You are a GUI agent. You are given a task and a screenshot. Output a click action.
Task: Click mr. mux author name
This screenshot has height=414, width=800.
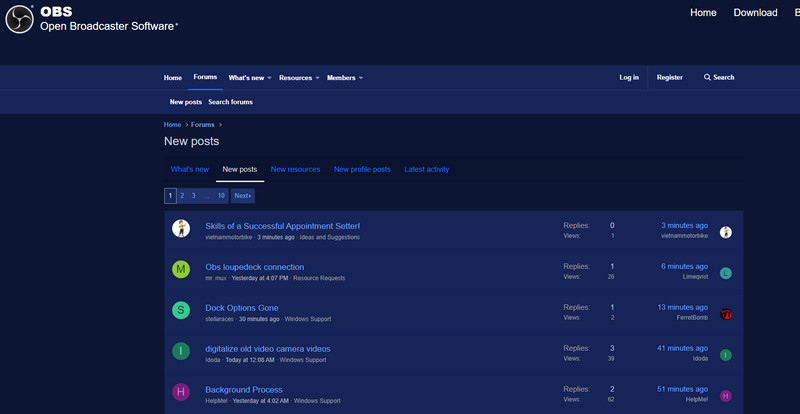[x=216, y=278]
